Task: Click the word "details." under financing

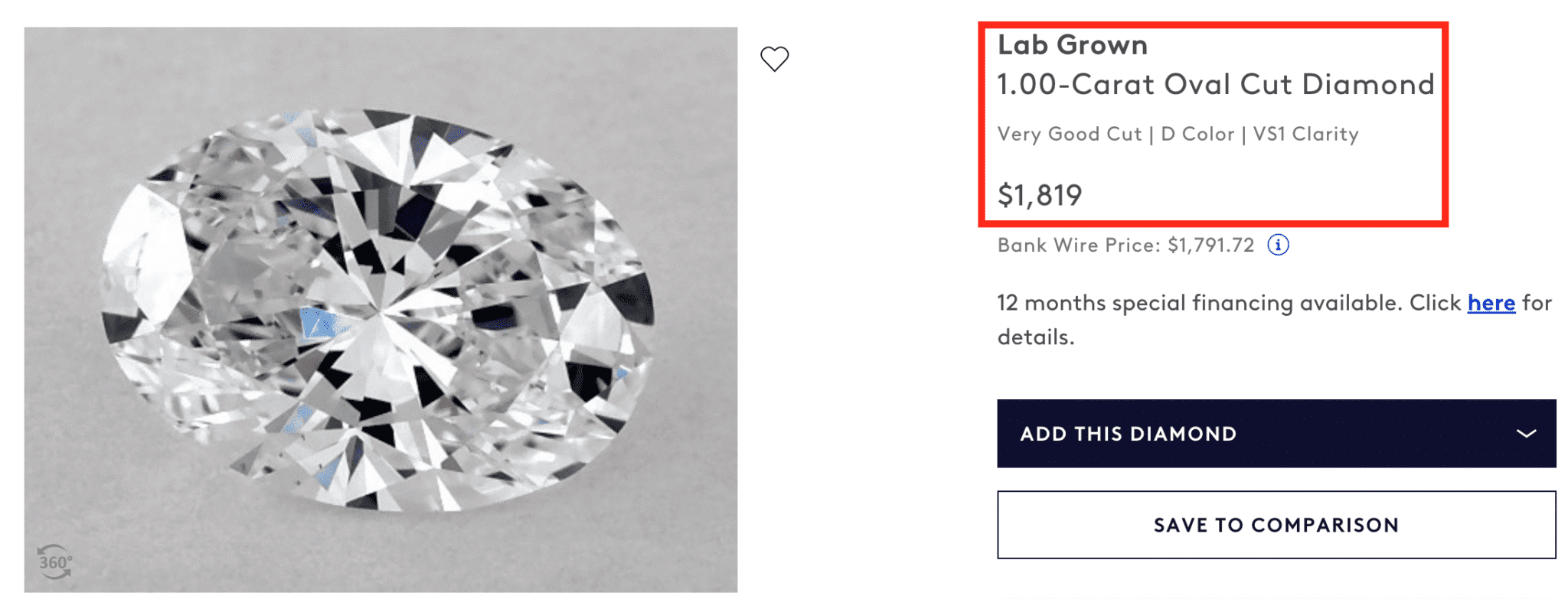Action: pyautogui.click(x=1035, y=337)
